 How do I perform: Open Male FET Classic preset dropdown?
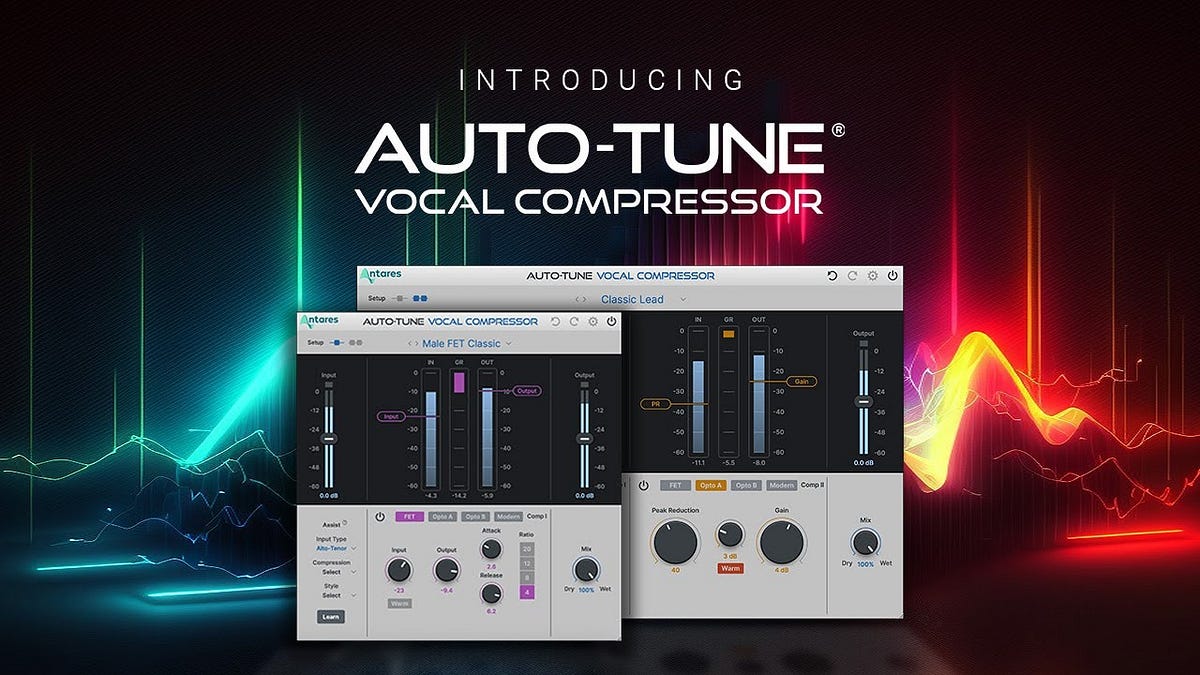tap(466, 344)
